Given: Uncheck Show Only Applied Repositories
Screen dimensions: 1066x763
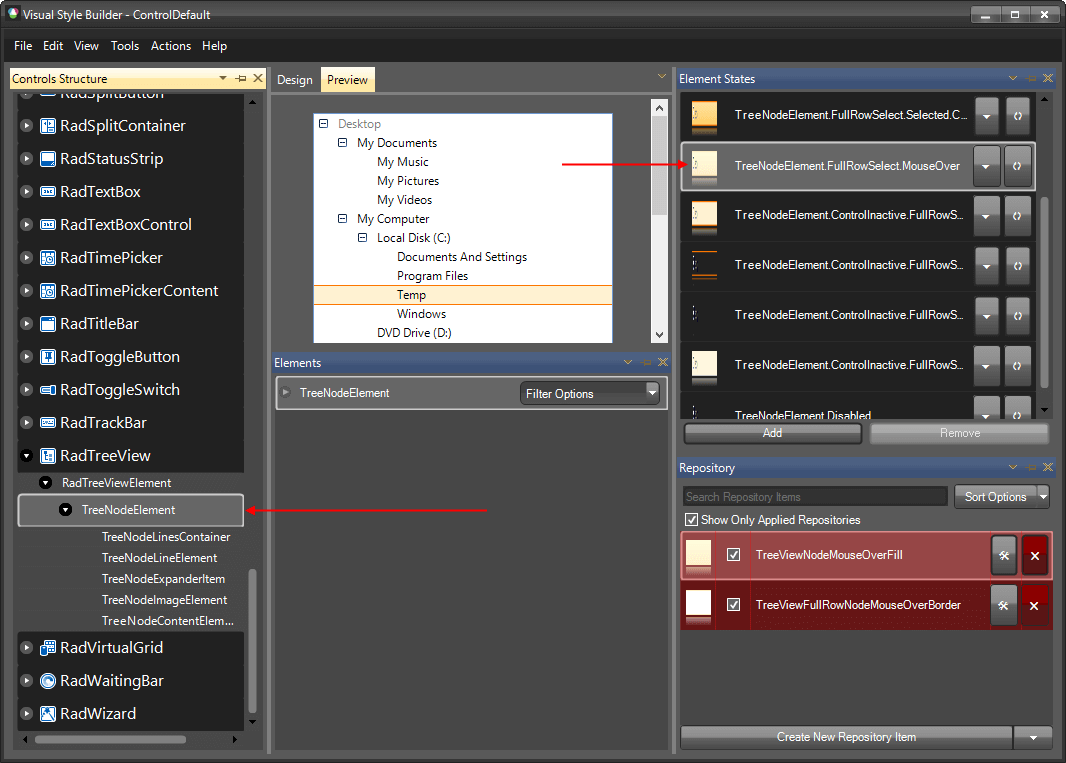Looking at the screenshot, I should click(692, 519).
